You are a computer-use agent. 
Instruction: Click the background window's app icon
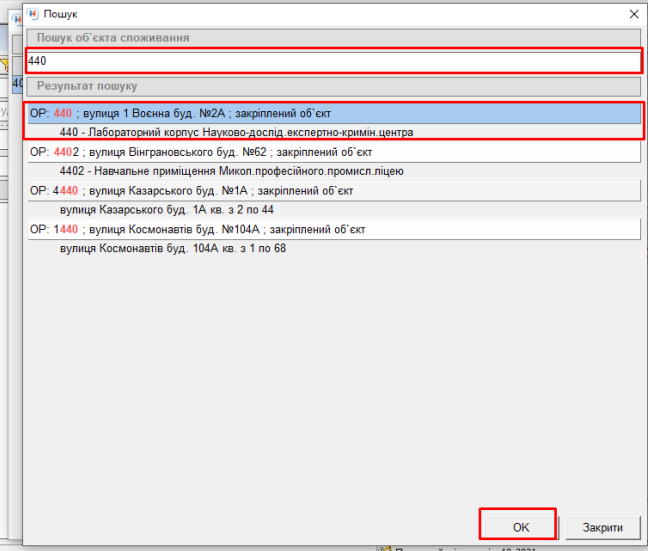(x=15, y=18)
